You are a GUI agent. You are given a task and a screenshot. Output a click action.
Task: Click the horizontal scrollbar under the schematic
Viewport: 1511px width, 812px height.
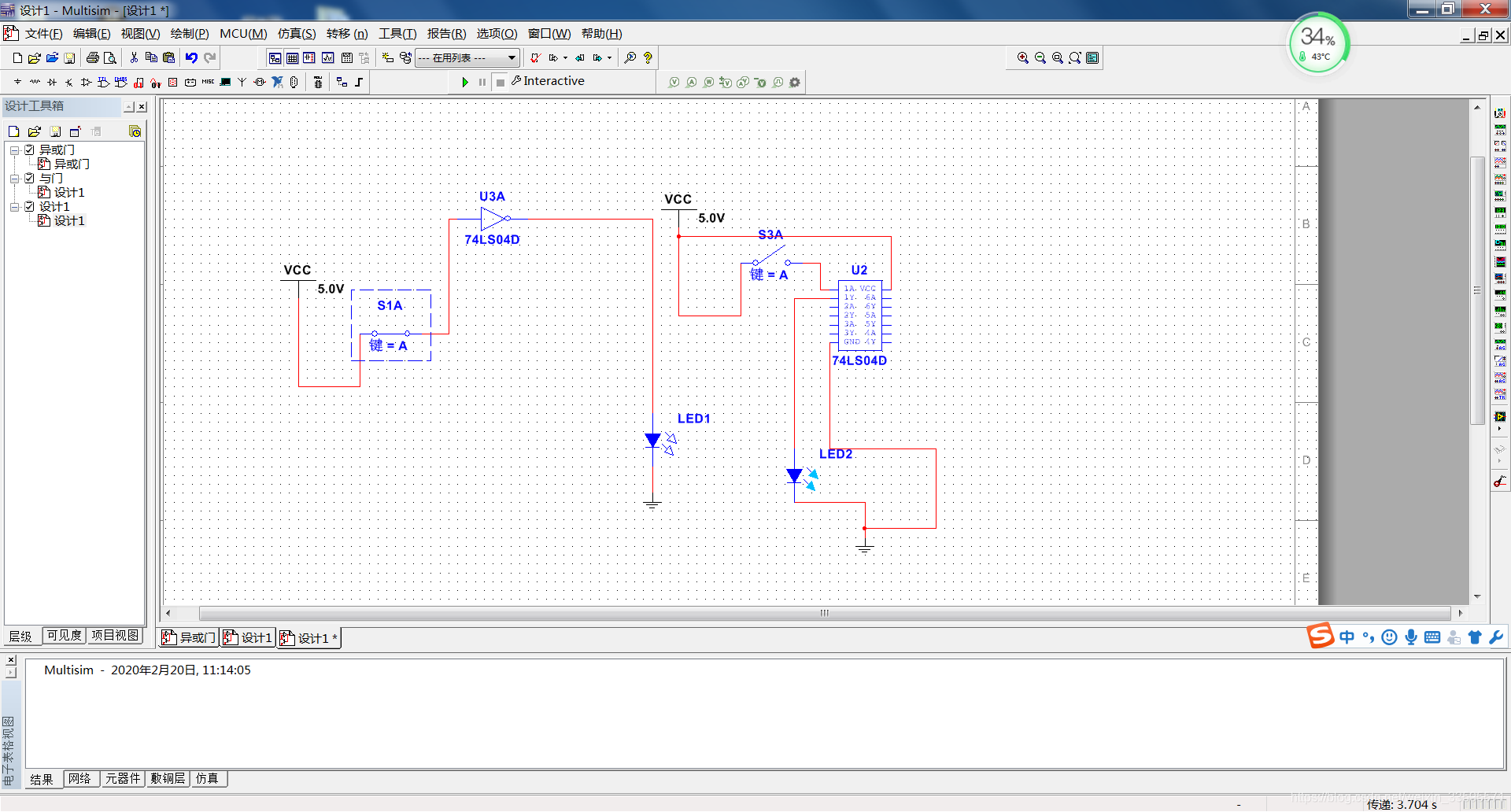[824, 613]
